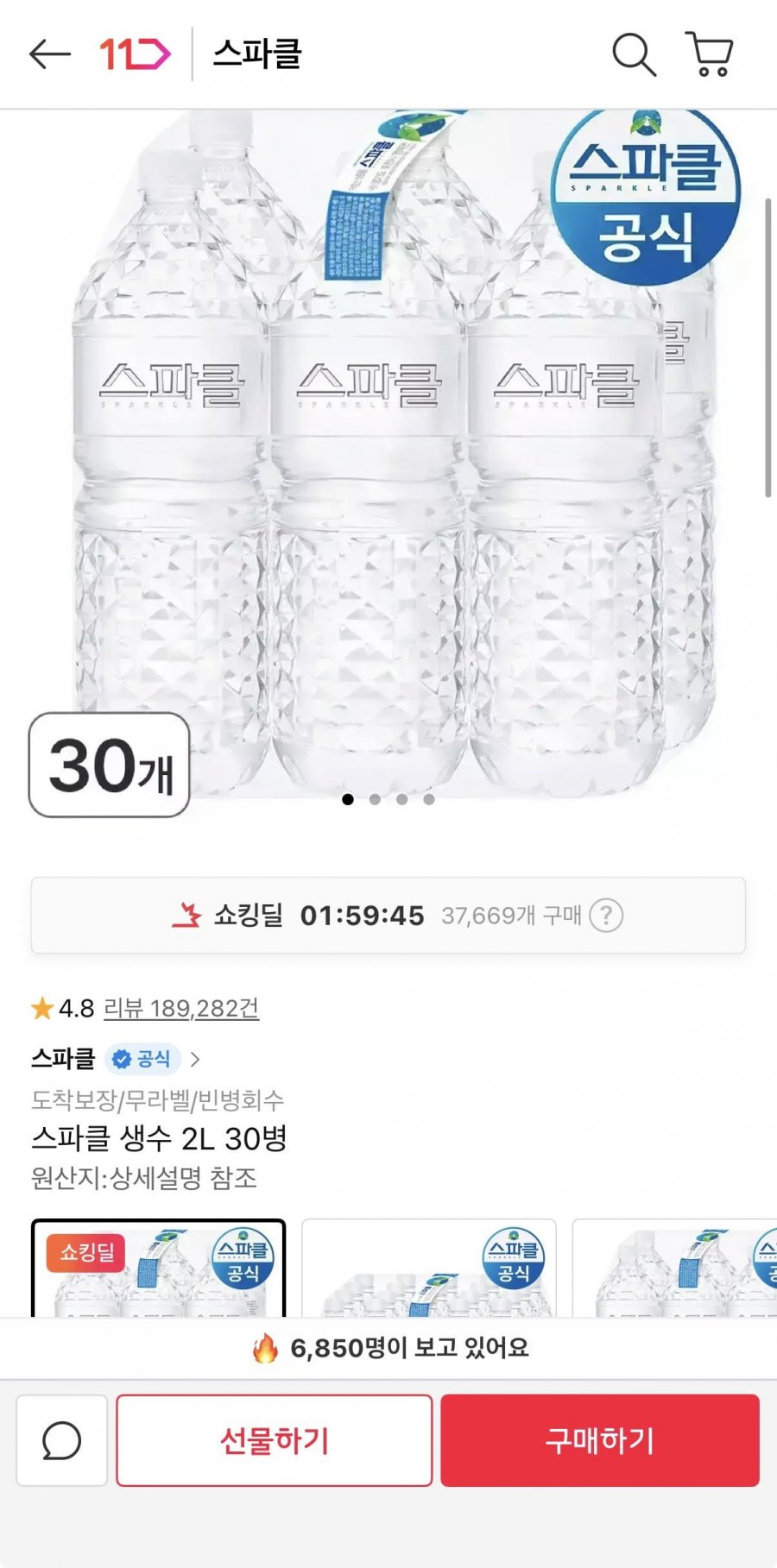Tap the verified 공식 badge
This screenshot has height=1568, width=777.
(x=143, y=1059)
